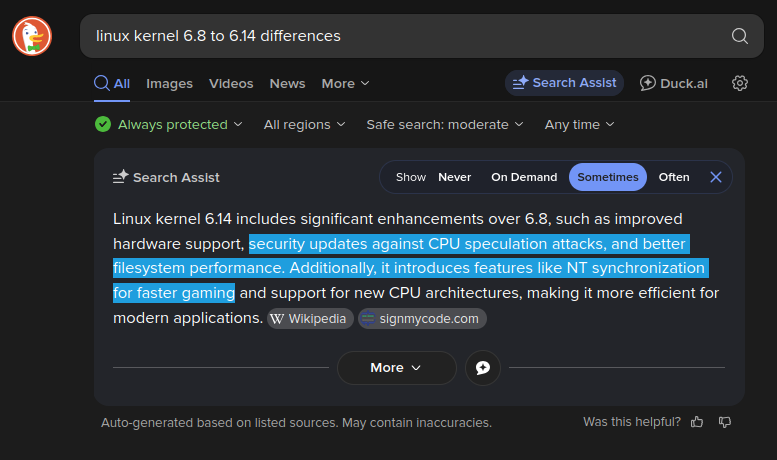Switch to the News tab
The width and height of the screenshot is (777, 460).
coord(287,84)
